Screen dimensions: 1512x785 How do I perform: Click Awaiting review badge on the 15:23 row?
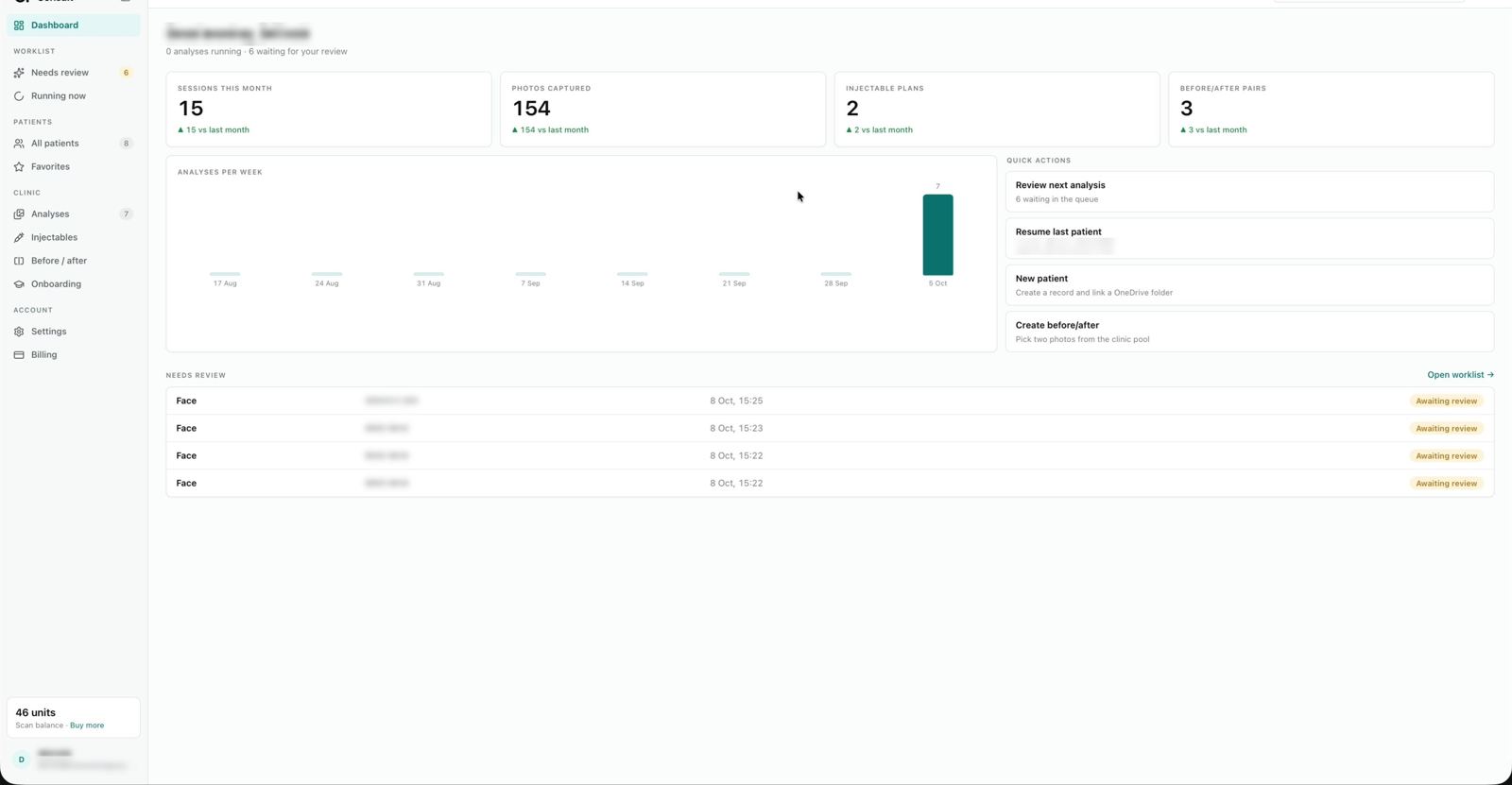[1446, 429]
